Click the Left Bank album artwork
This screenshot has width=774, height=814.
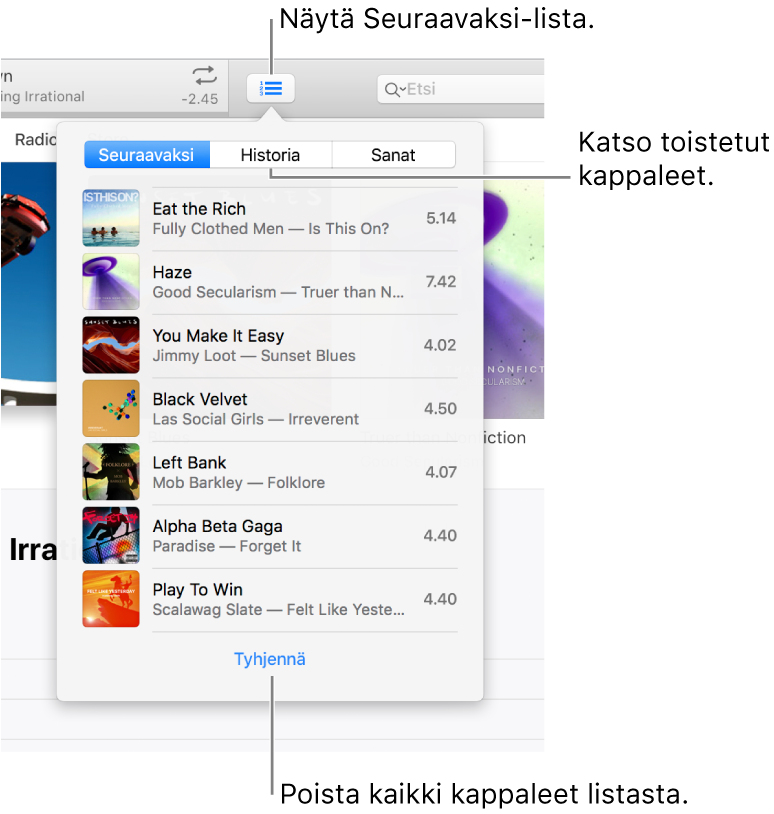click(x=111, y=471)
